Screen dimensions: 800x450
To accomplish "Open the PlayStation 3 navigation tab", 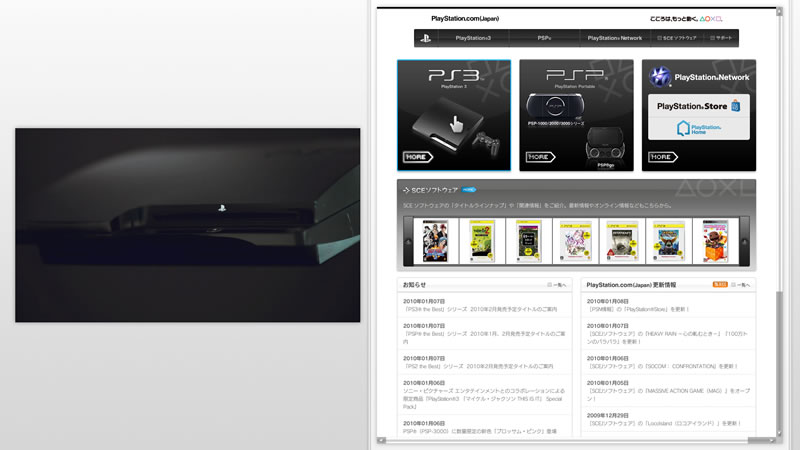I will [x=472, y=38].
